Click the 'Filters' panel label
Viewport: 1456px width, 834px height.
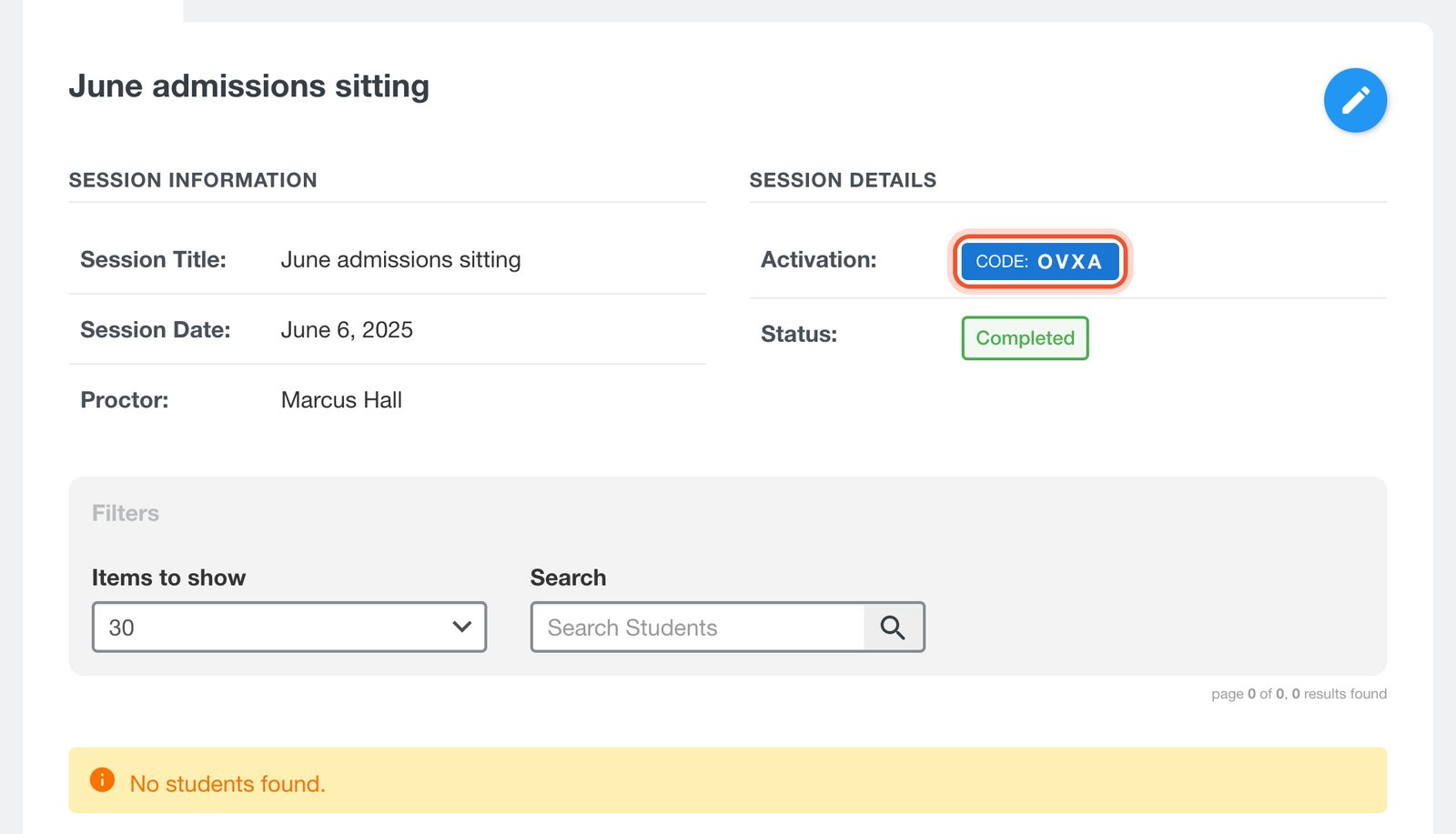tap(126, 514)
